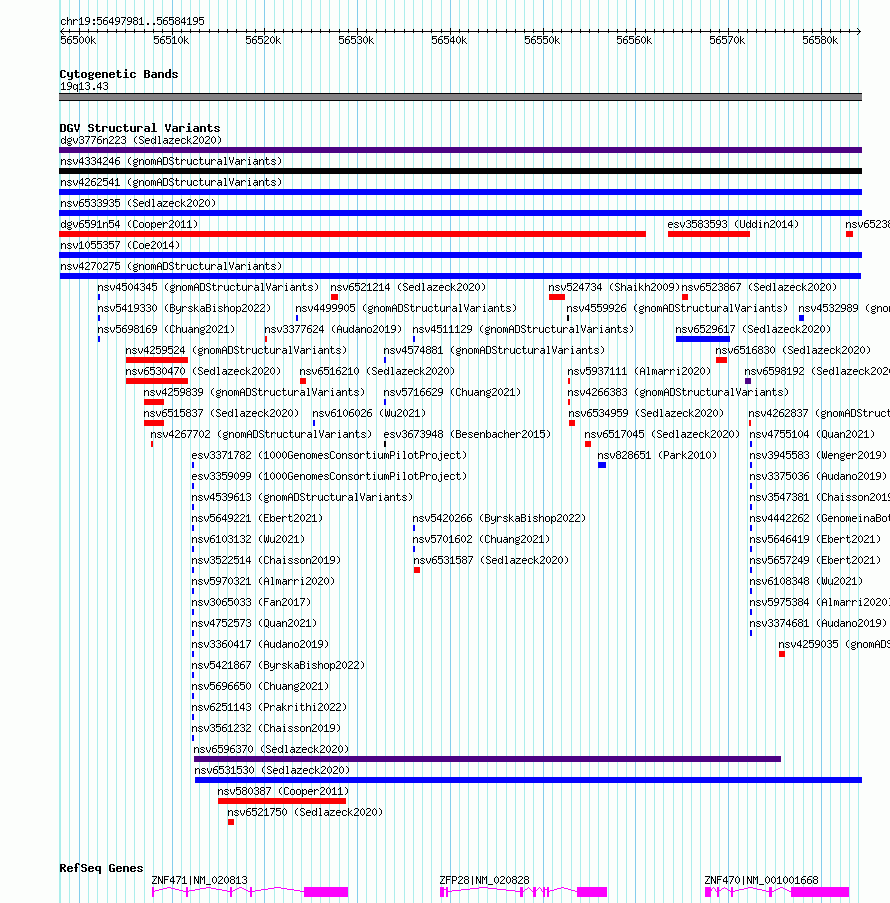Image resolution: width=890 pixels, height=903 pixels.
Task: Select nsv6515837 (Sedlazeck2020) label
Action: 221,413
